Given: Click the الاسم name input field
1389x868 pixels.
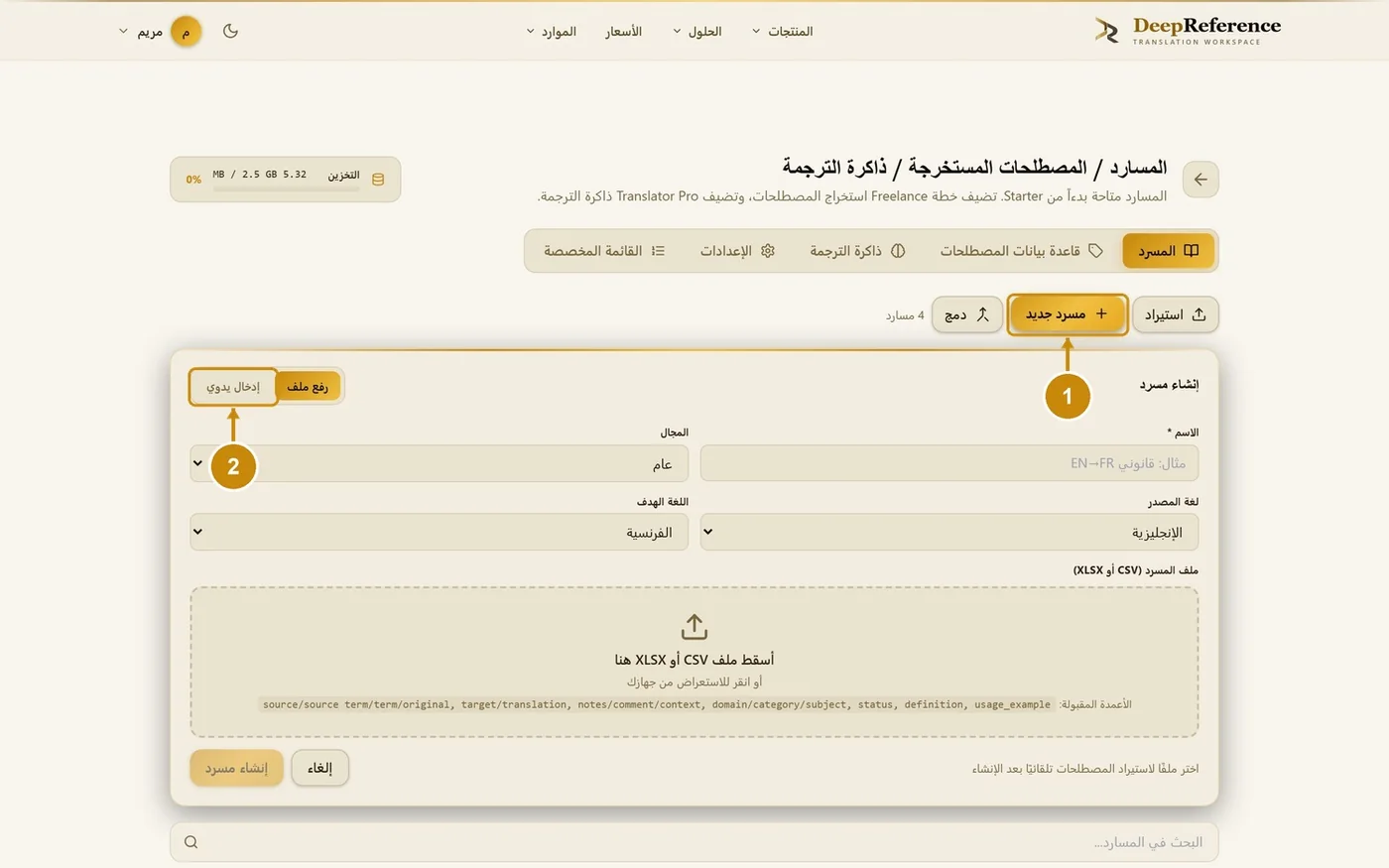Looking at the screenshot, I should [949, 463].
